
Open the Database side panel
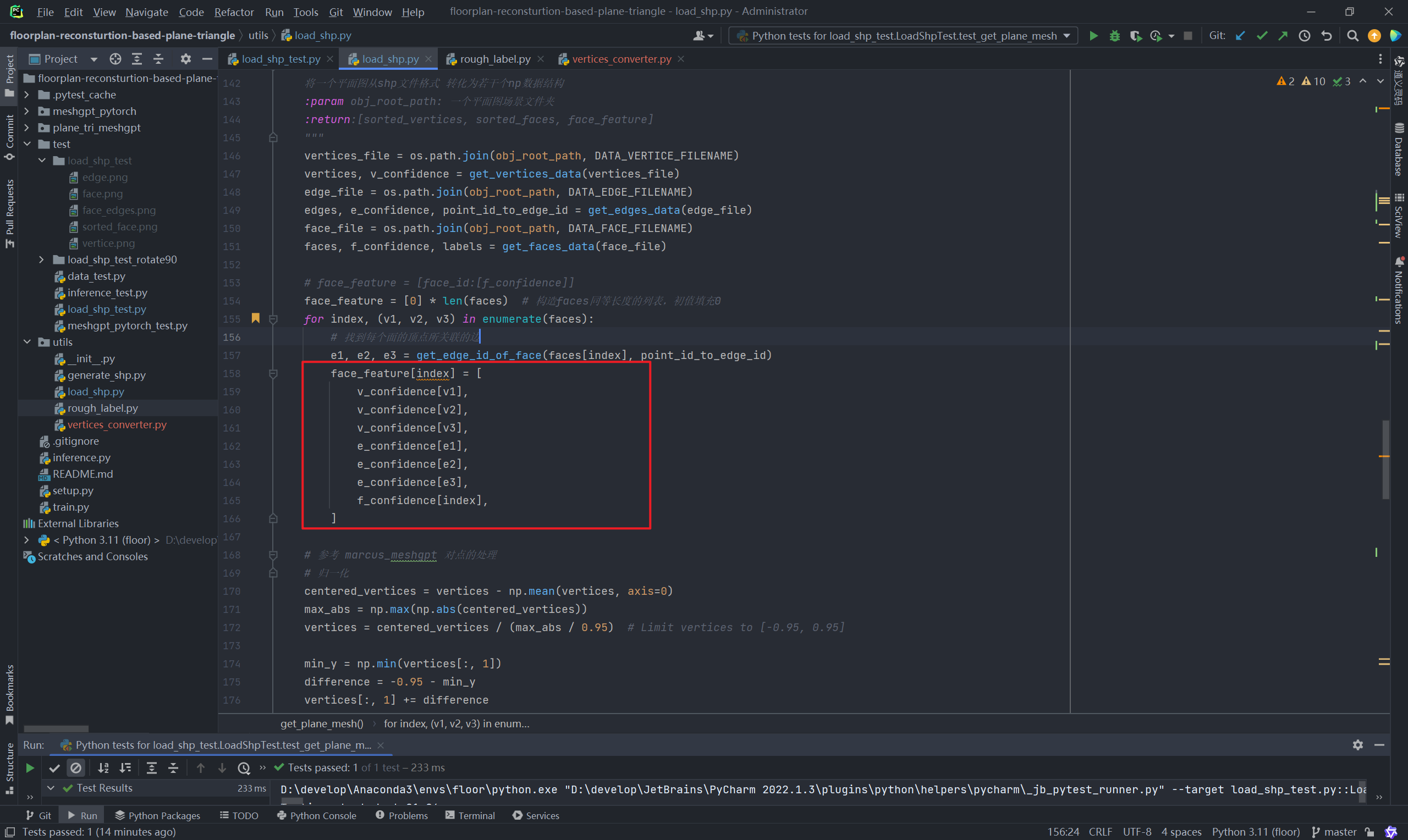pyautogui.click(x=1399, y=150)
